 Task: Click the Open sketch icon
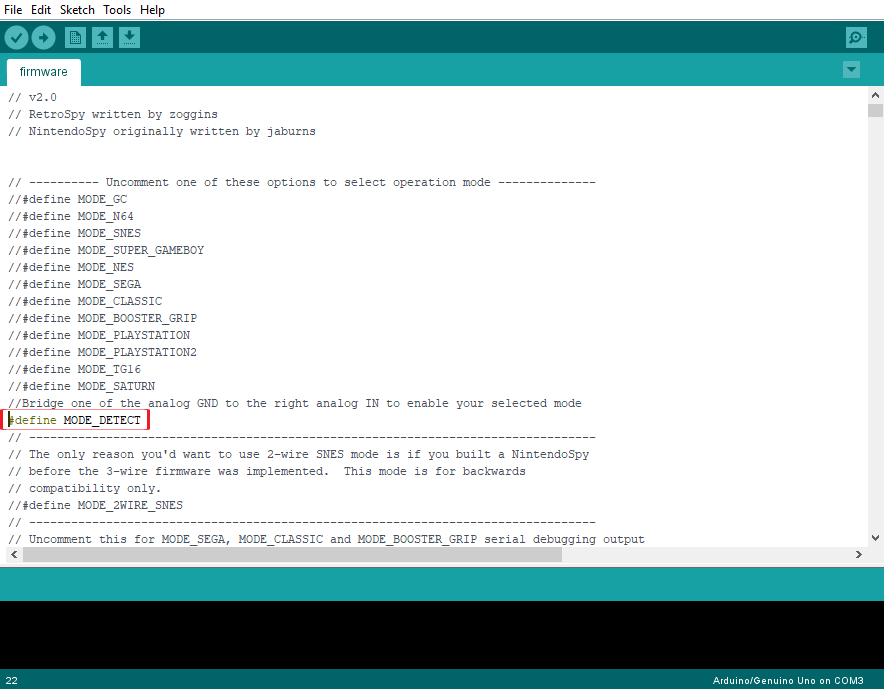coord(102,37)
